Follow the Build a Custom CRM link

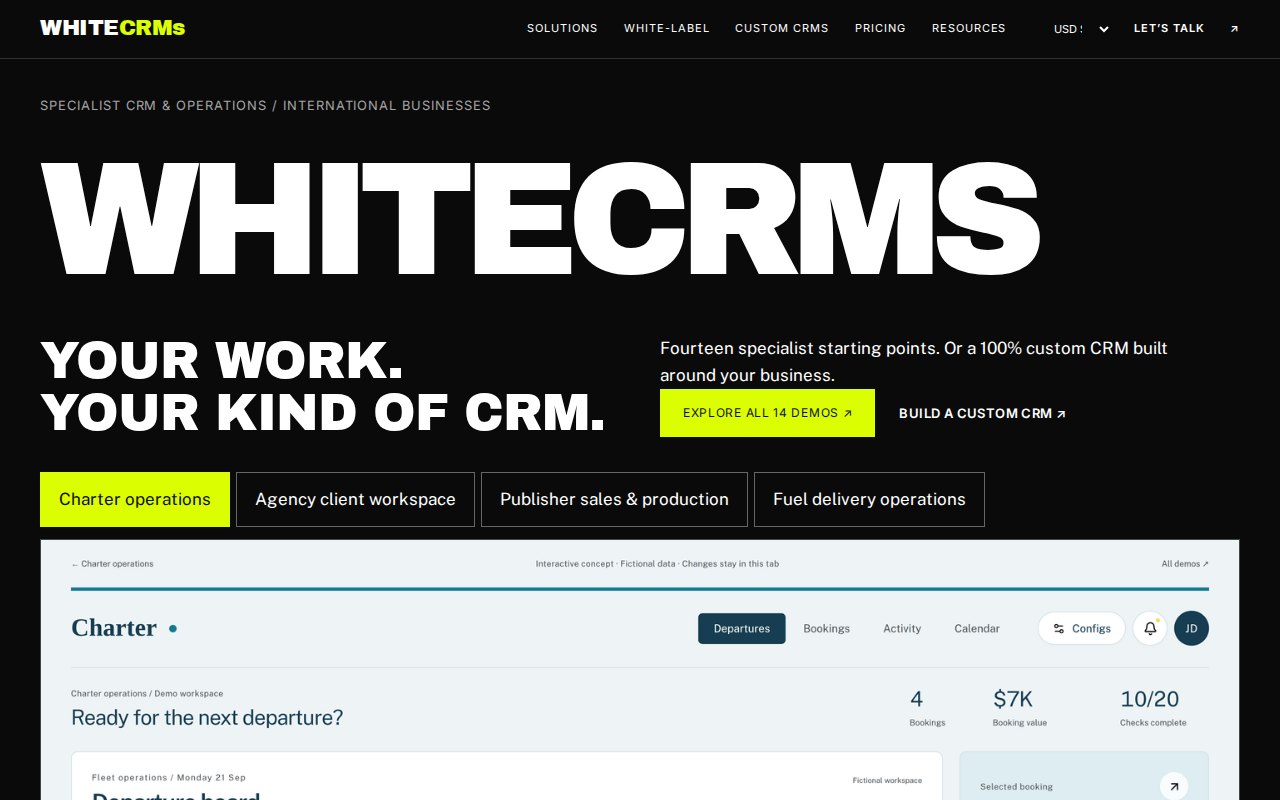click(982, 413)
